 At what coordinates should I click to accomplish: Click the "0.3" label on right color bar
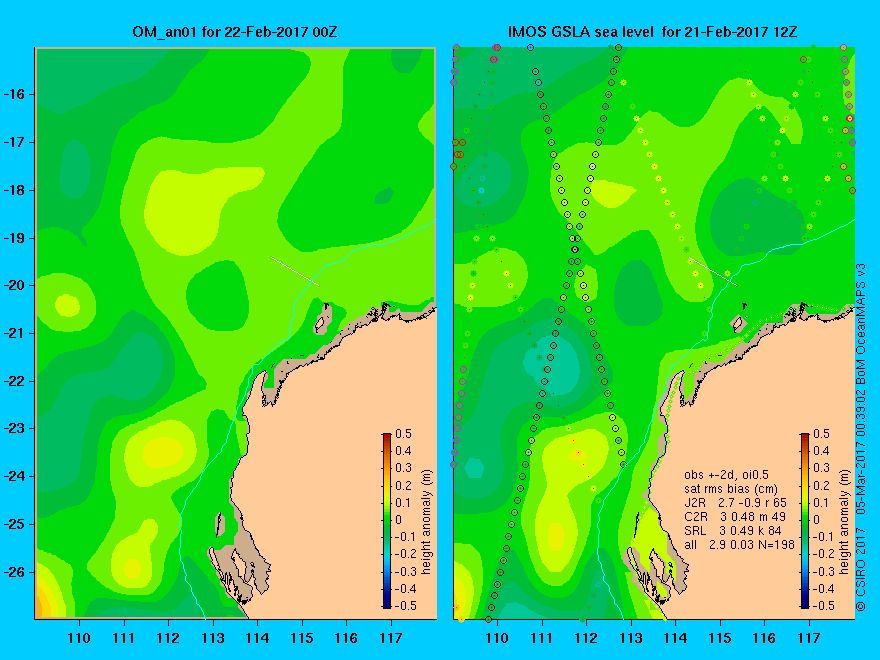821,468
